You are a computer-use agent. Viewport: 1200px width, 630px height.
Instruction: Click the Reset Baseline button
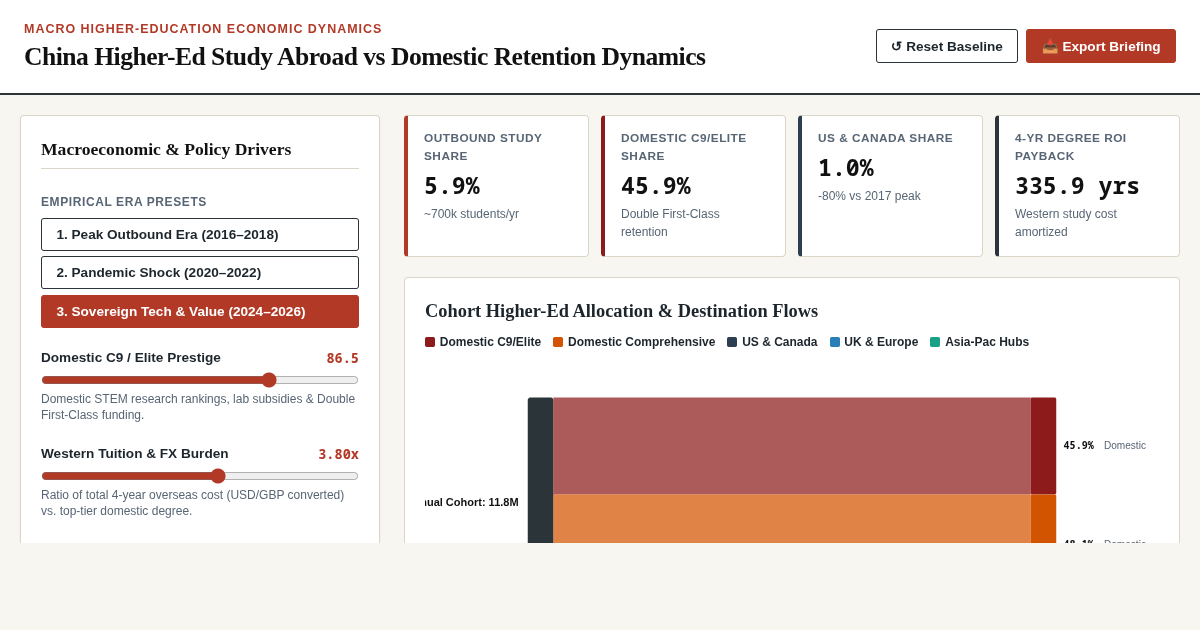(947, 46)
